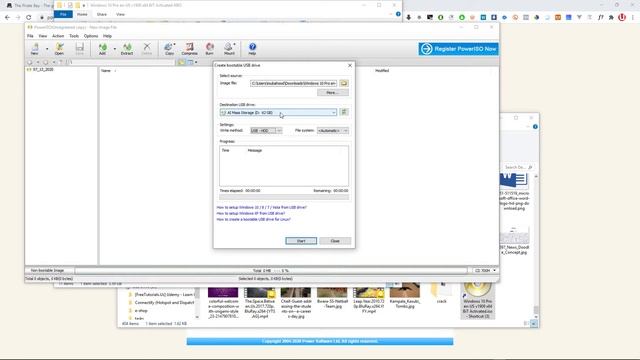Click the view mode icon beside path bar
This screenshot has height=360, width=640.
point(191,62)
